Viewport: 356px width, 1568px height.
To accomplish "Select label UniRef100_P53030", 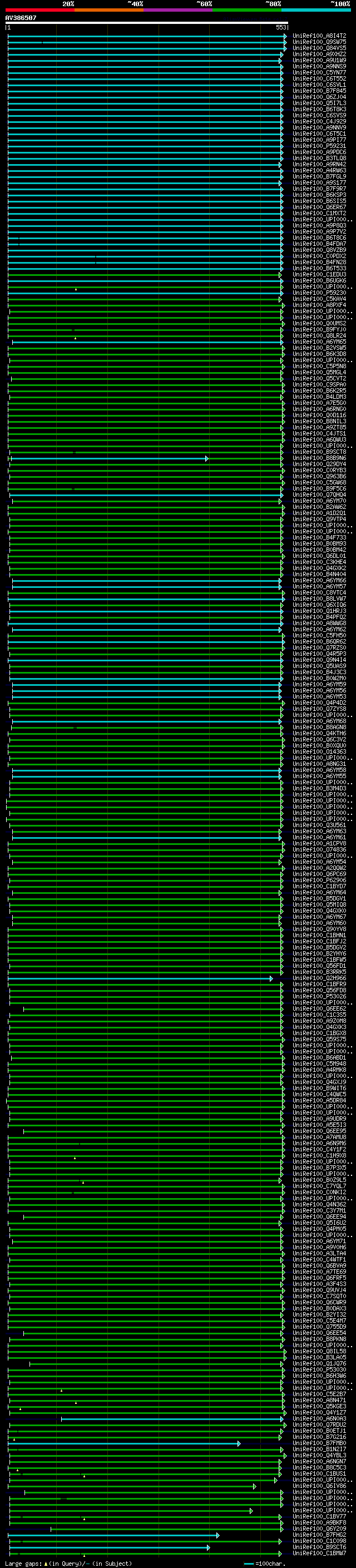I will 319,1369.
